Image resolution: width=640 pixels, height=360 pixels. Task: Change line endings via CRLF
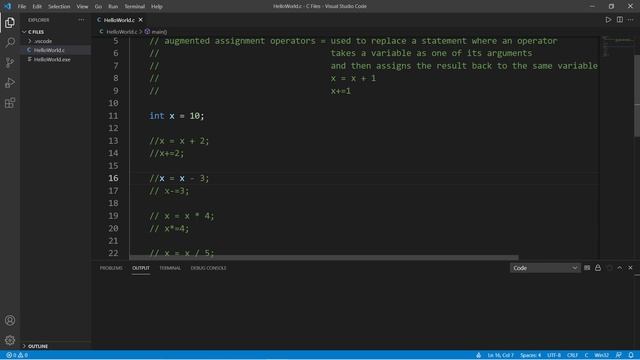[x=572, y=355]
